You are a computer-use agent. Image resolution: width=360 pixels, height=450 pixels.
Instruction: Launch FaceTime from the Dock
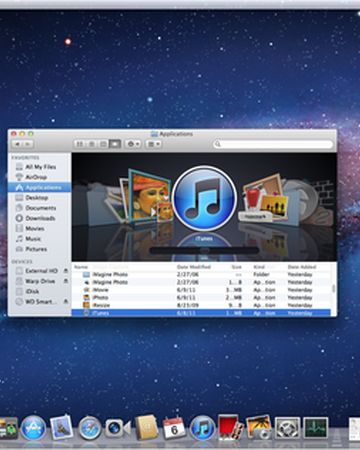(x=118, y=428)
